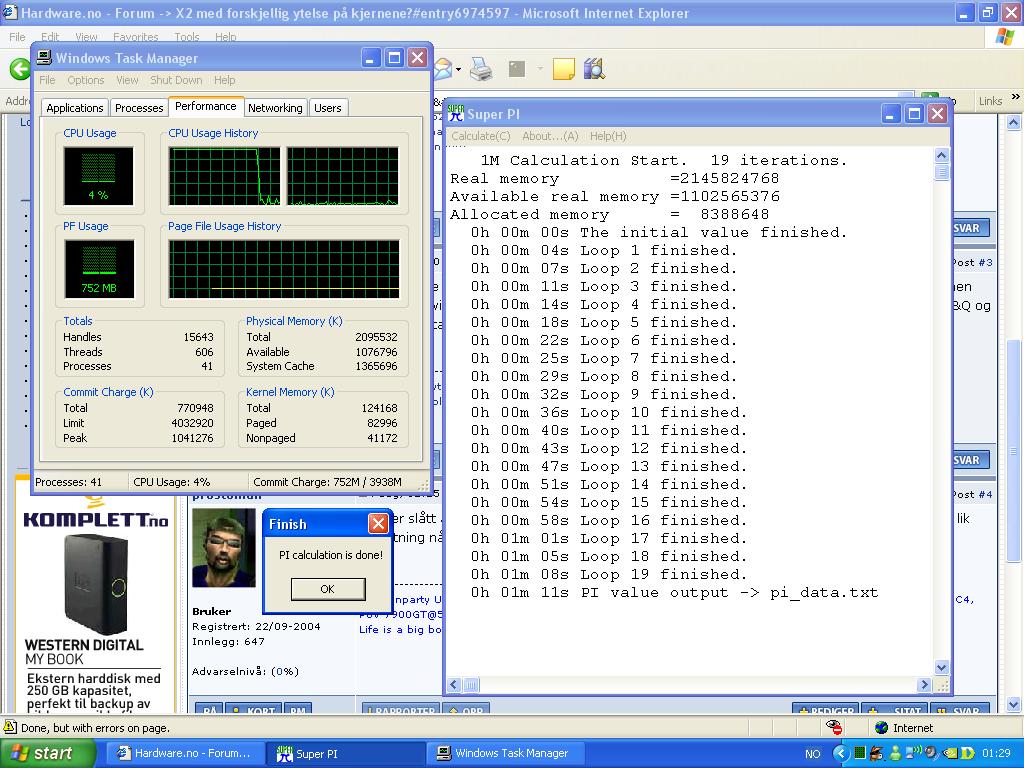
Task: Click IE page scrollbar up arrow
Action: click(1014, 122)
